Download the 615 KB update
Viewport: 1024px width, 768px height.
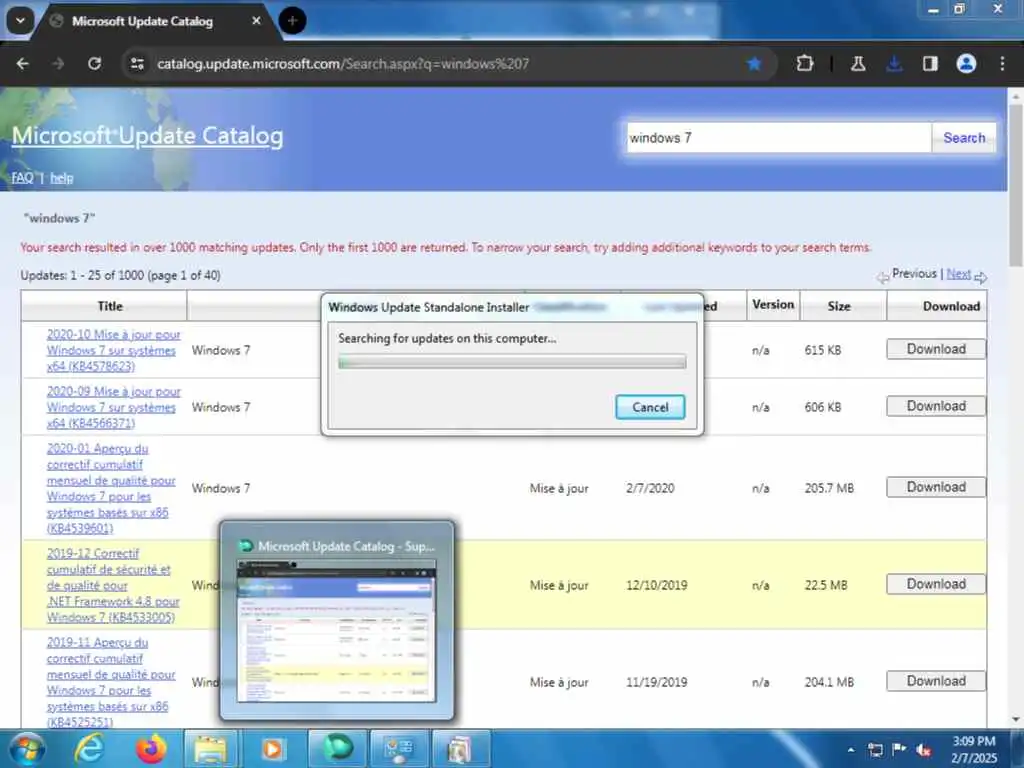pos(936,349)
